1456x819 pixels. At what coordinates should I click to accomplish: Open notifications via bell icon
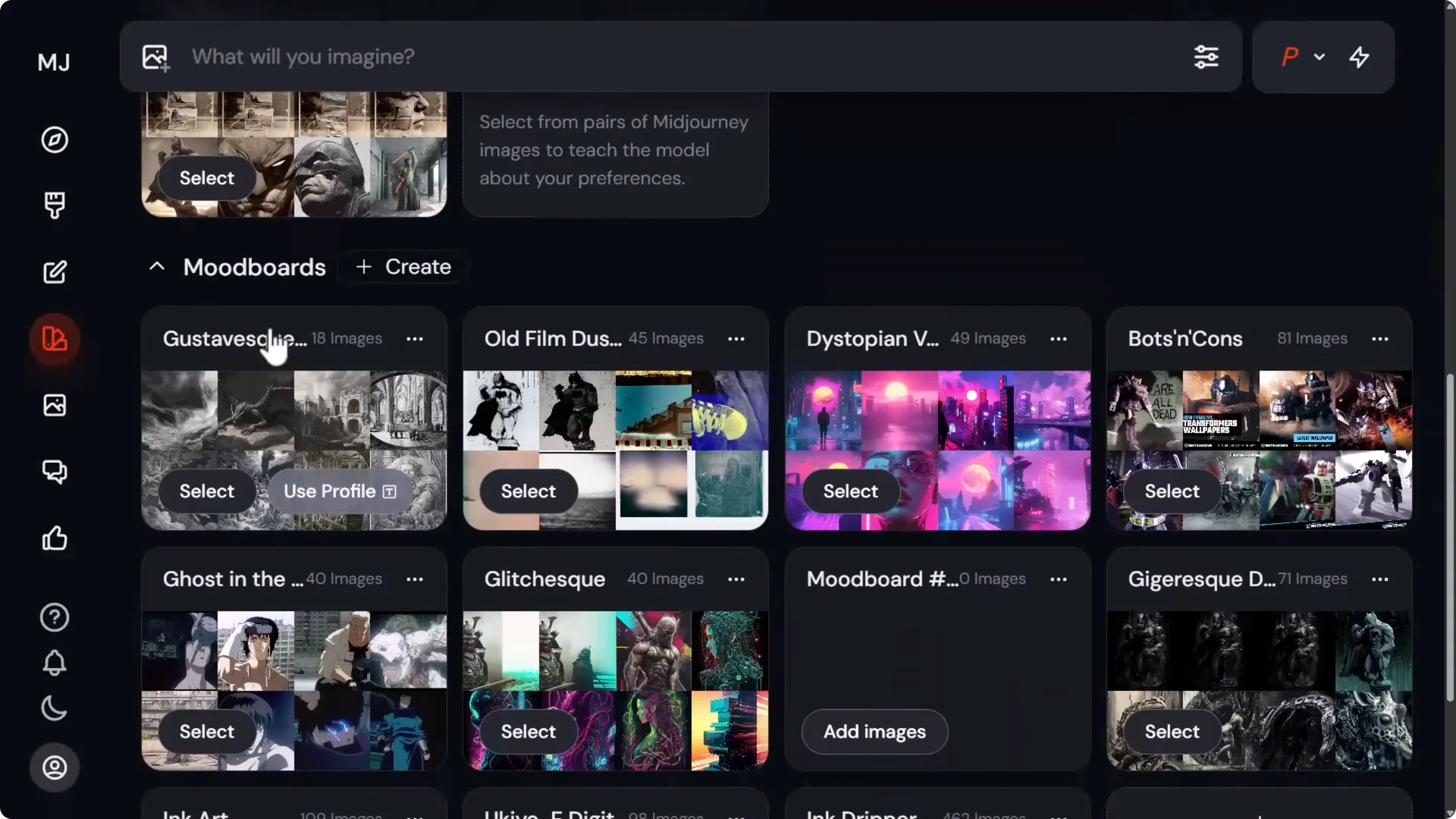54,664
